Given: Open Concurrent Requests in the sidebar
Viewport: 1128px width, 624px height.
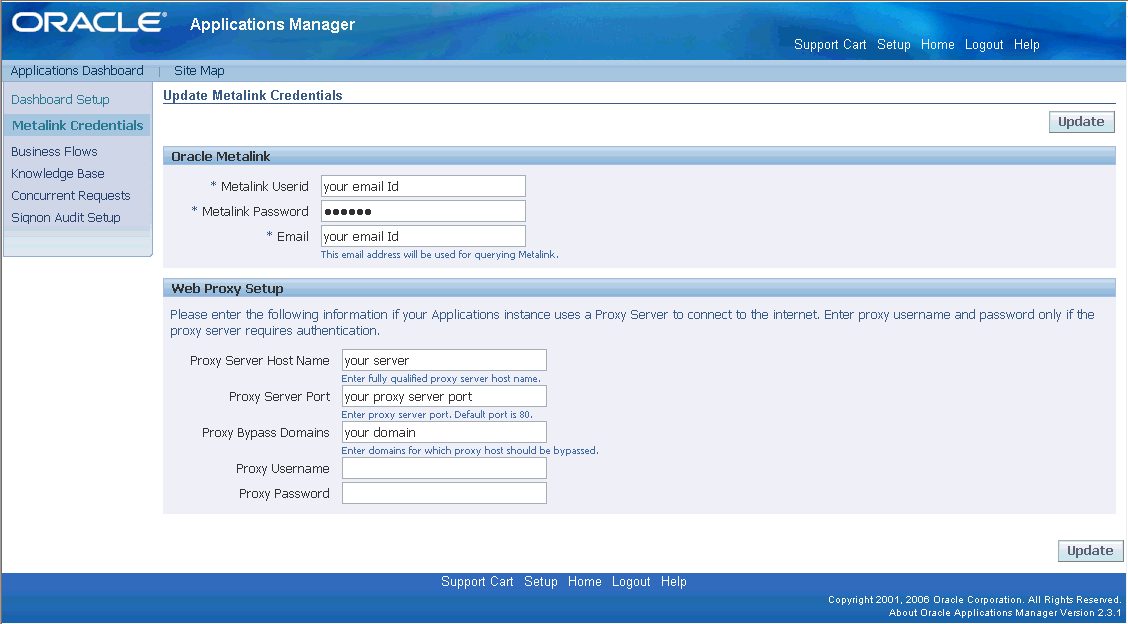Looking at the screenshot, I should pos(70,196).
